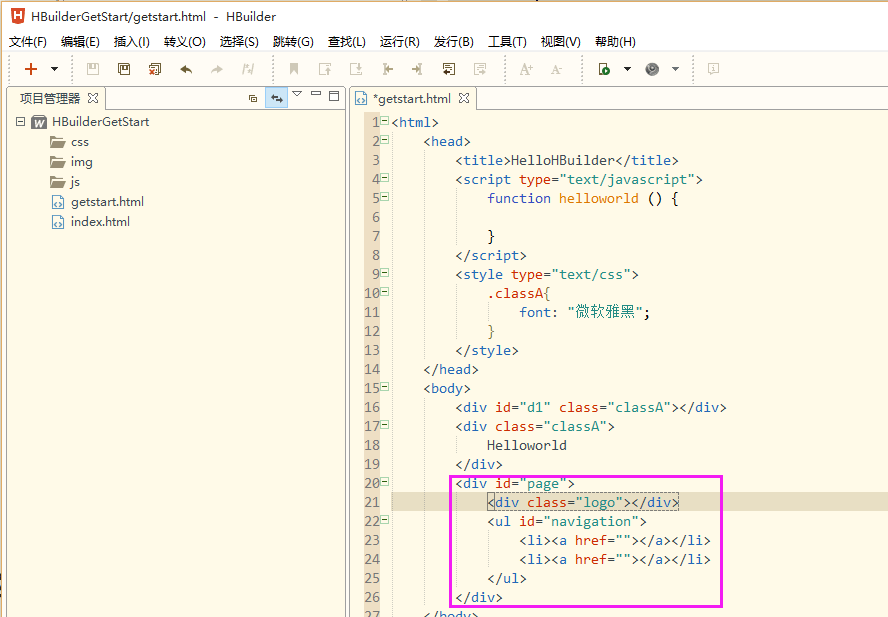The height and width of the screenshot is (617, 888).
Task: Open the 跳转(G) menu
Action: (293, 42)
